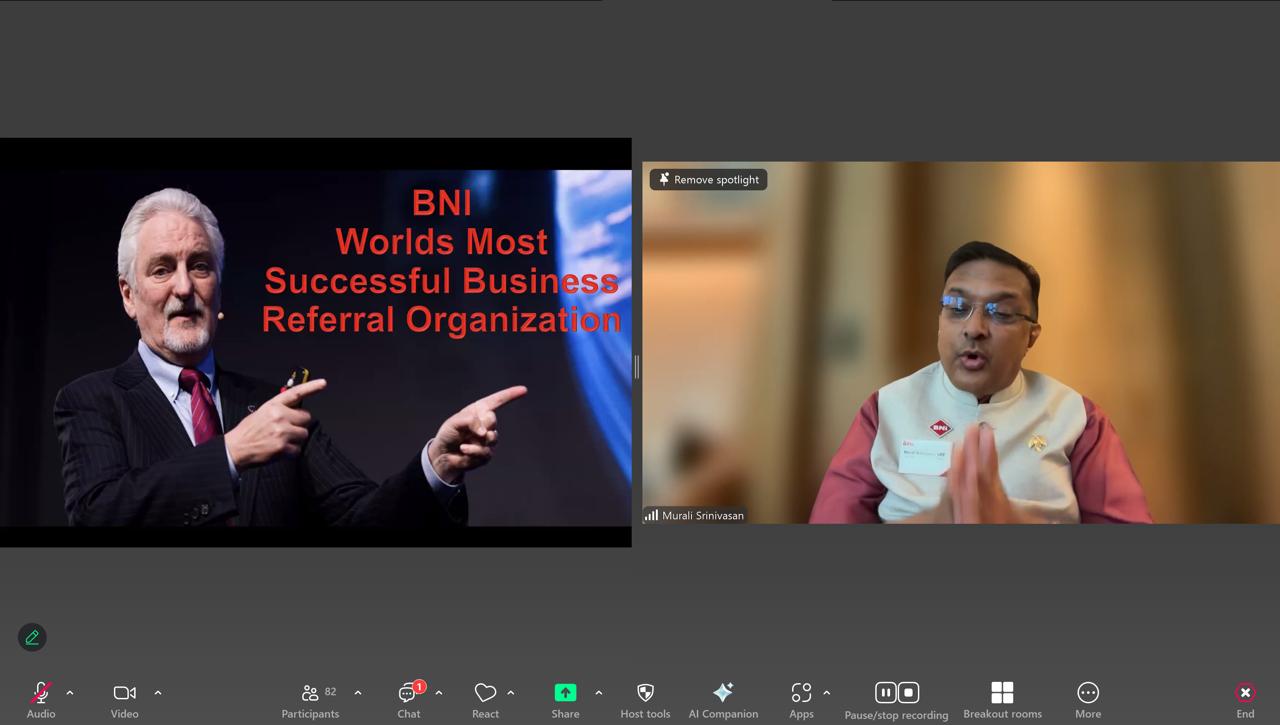Open the Chat panel with unread message
The height and width of the screenshot is (725, 1280).
pos(409,700)
